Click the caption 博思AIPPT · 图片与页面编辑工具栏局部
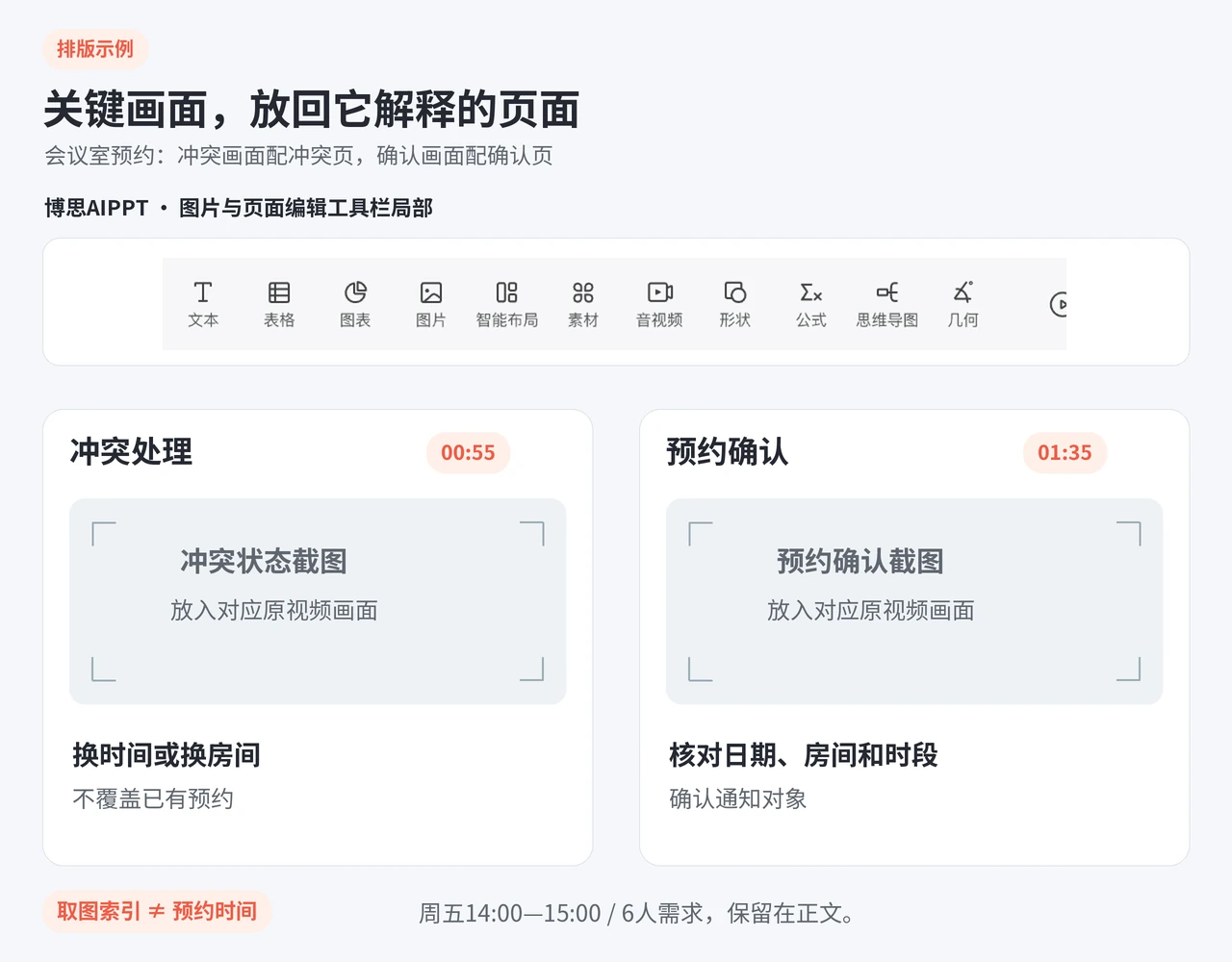The image size is (1232, 962). [239, 208]
